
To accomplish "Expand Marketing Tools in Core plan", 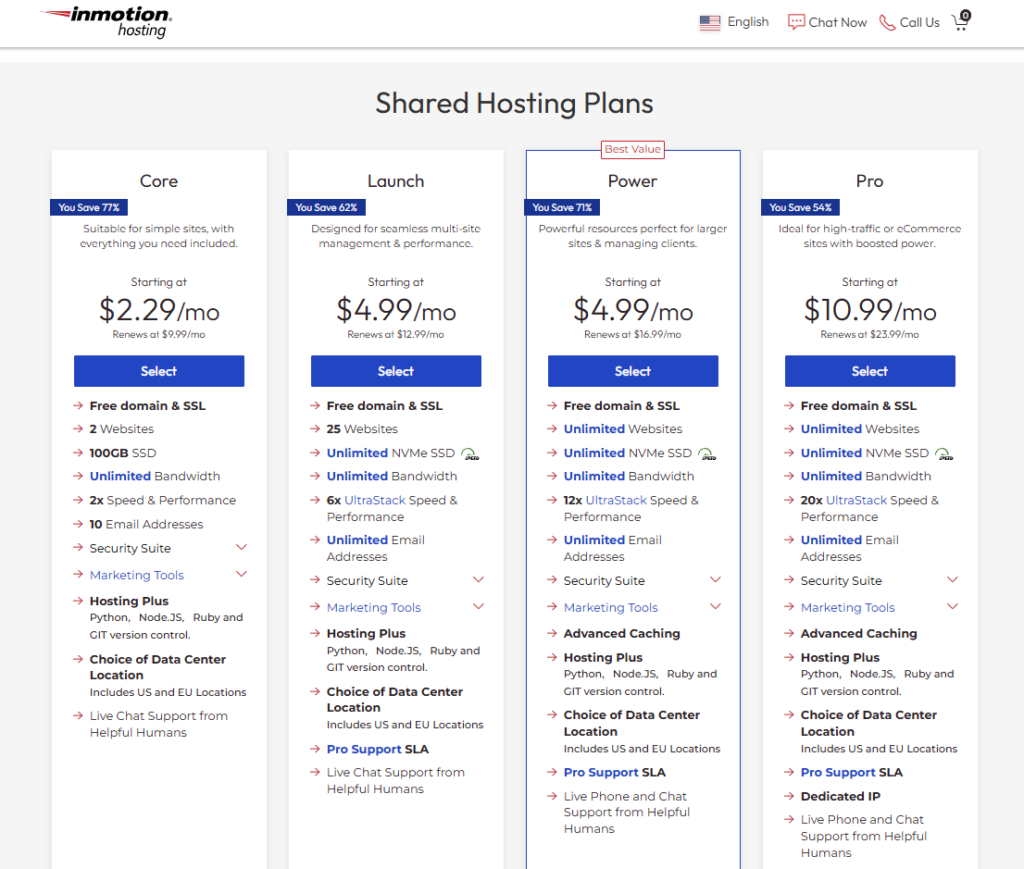I will click(241, 574).
